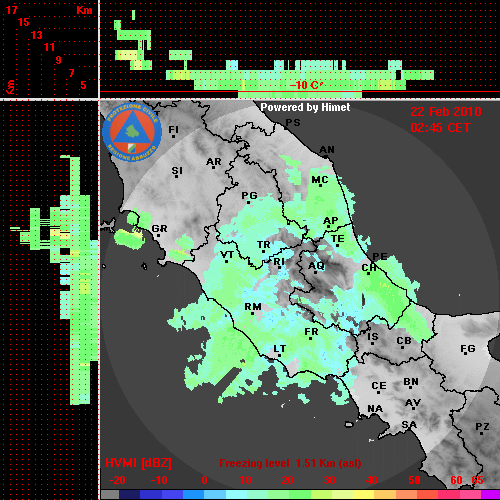The width and height of the screenshot is (500, 500).
Task: Click the city label 'RM'
Action: 253,307
